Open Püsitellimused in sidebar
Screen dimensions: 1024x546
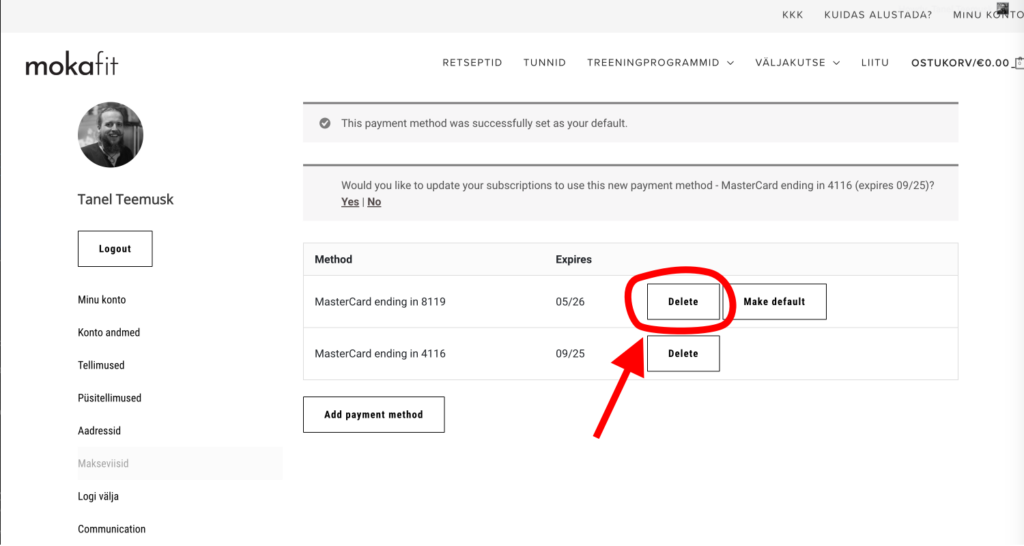[110, 398]
